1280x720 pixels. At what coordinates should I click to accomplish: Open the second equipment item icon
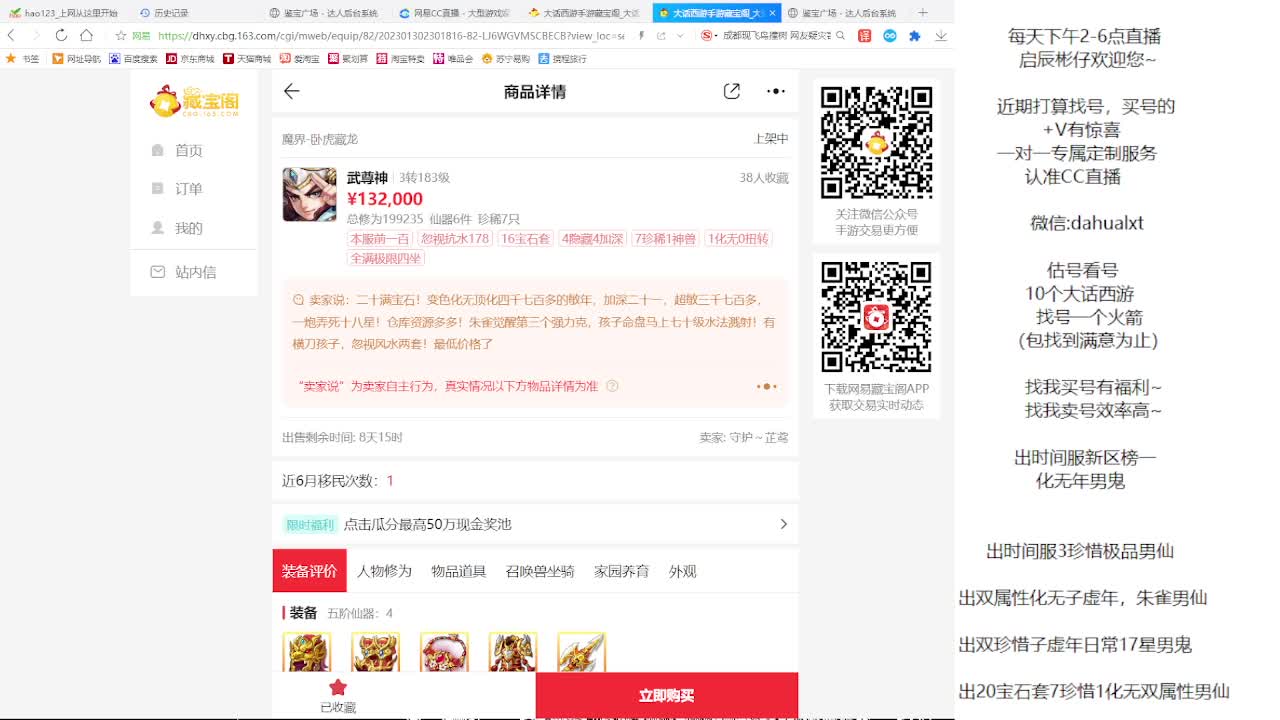pyautogui.click(x=376, y=652)
